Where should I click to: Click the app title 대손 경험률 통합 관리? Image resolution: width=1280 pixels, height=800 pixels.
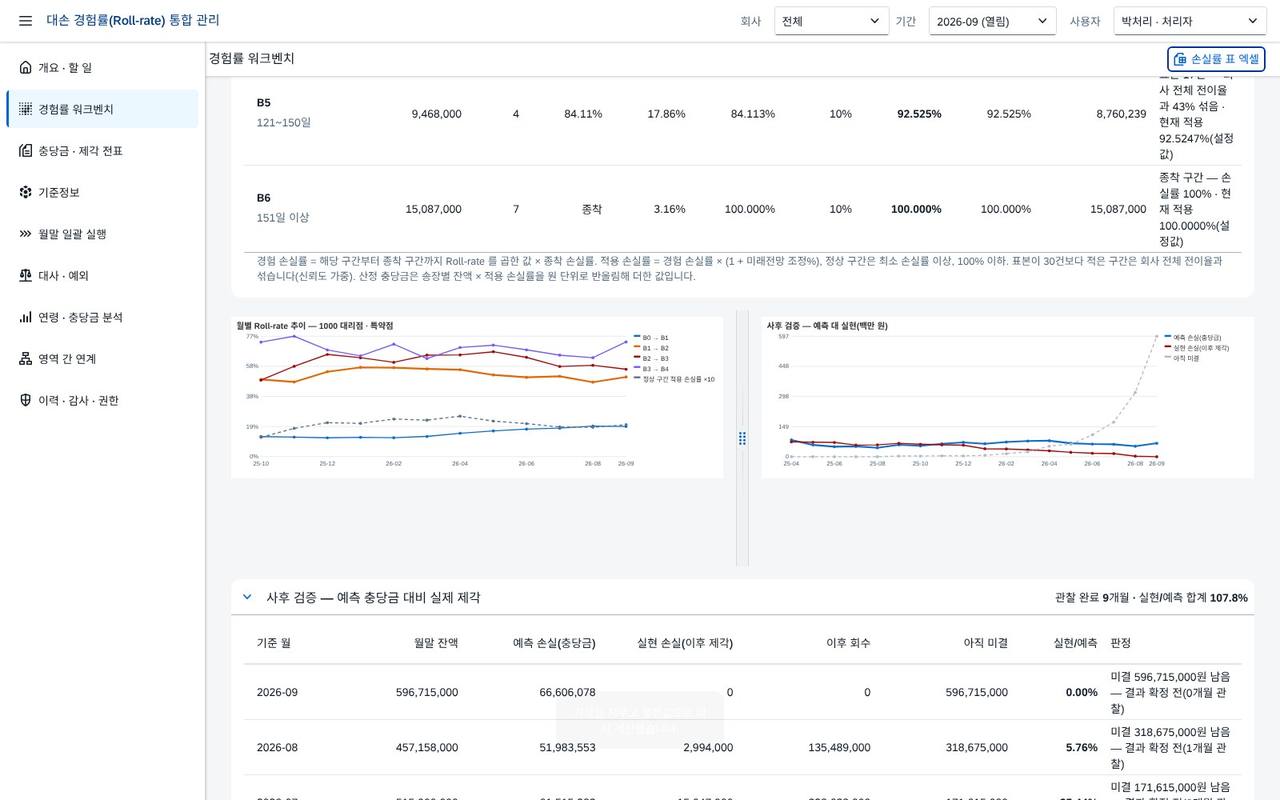pyautogui.click(x=133, y=20)
